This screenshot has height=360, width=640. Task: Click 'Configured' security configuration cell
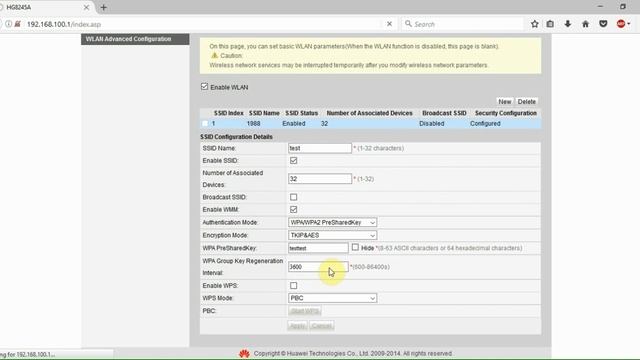pos(485,123)
